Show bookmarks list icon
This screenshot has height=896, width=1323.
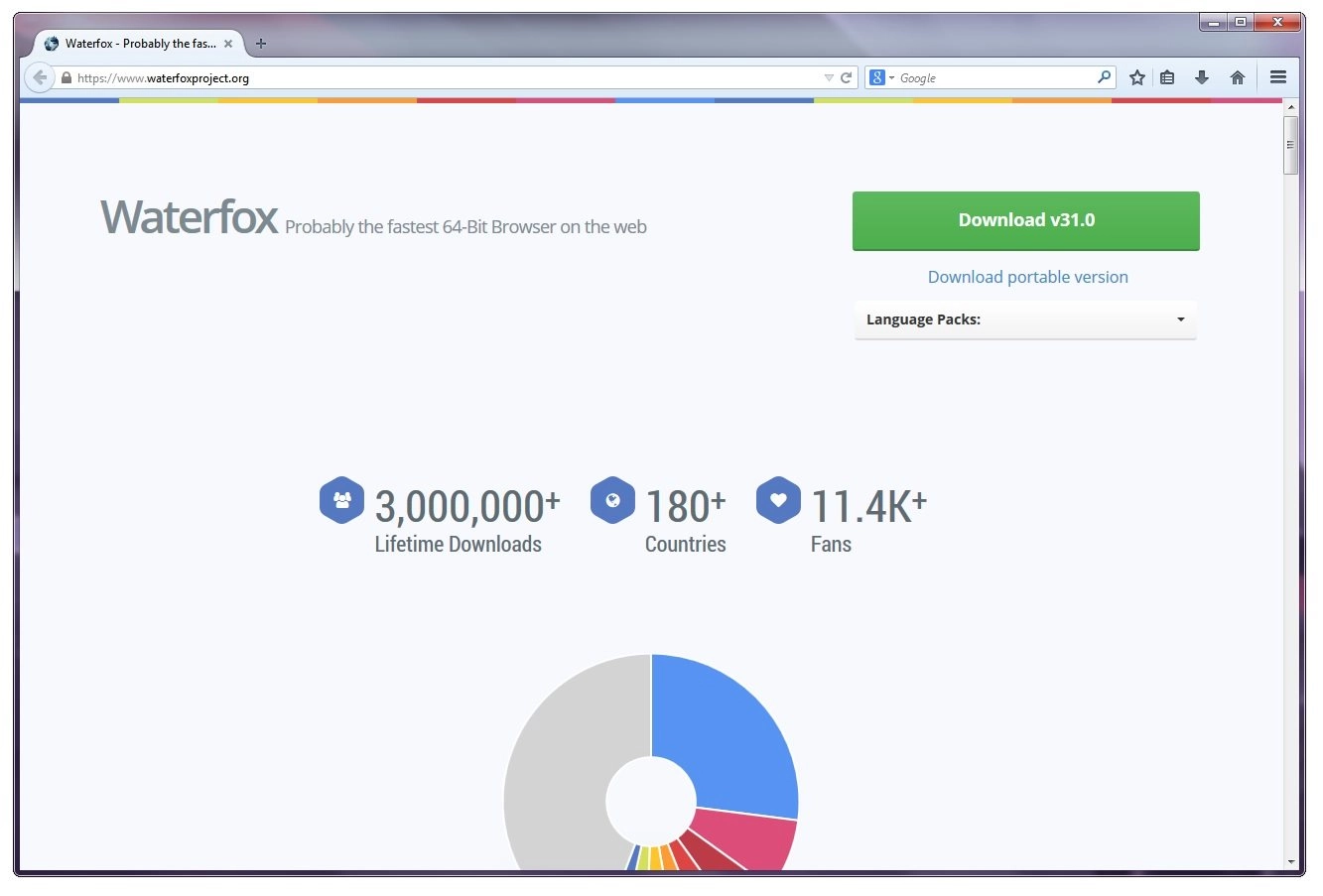tap(1168, 77)
